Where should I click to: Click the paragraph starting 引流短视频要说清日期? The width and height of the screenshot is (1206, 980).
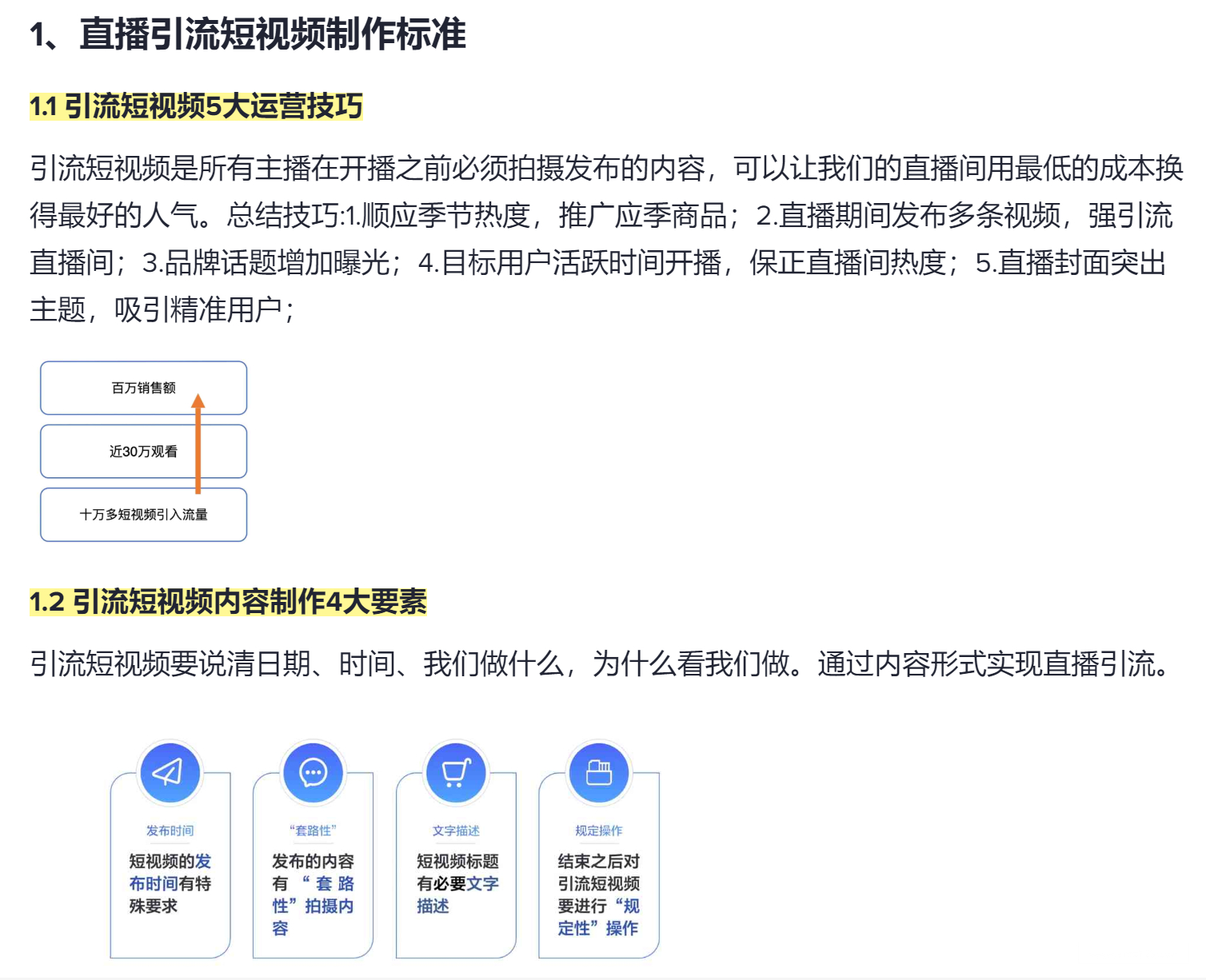click(600, 664)
